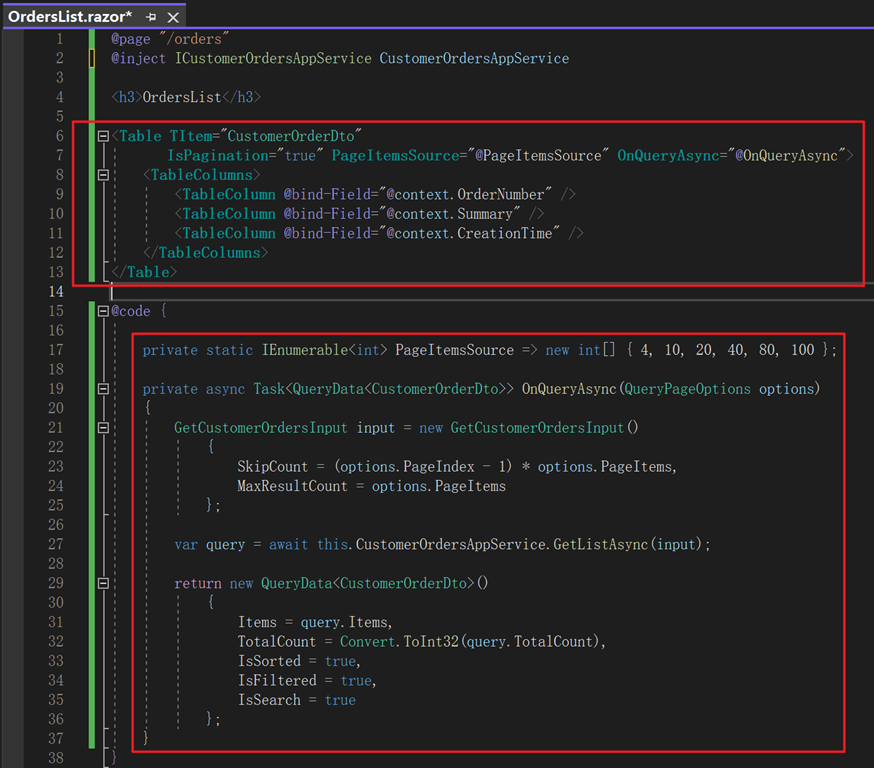Click IEnumerable<int> type on line 17
This screenshot has width=874, height=768.
point(324,350)
